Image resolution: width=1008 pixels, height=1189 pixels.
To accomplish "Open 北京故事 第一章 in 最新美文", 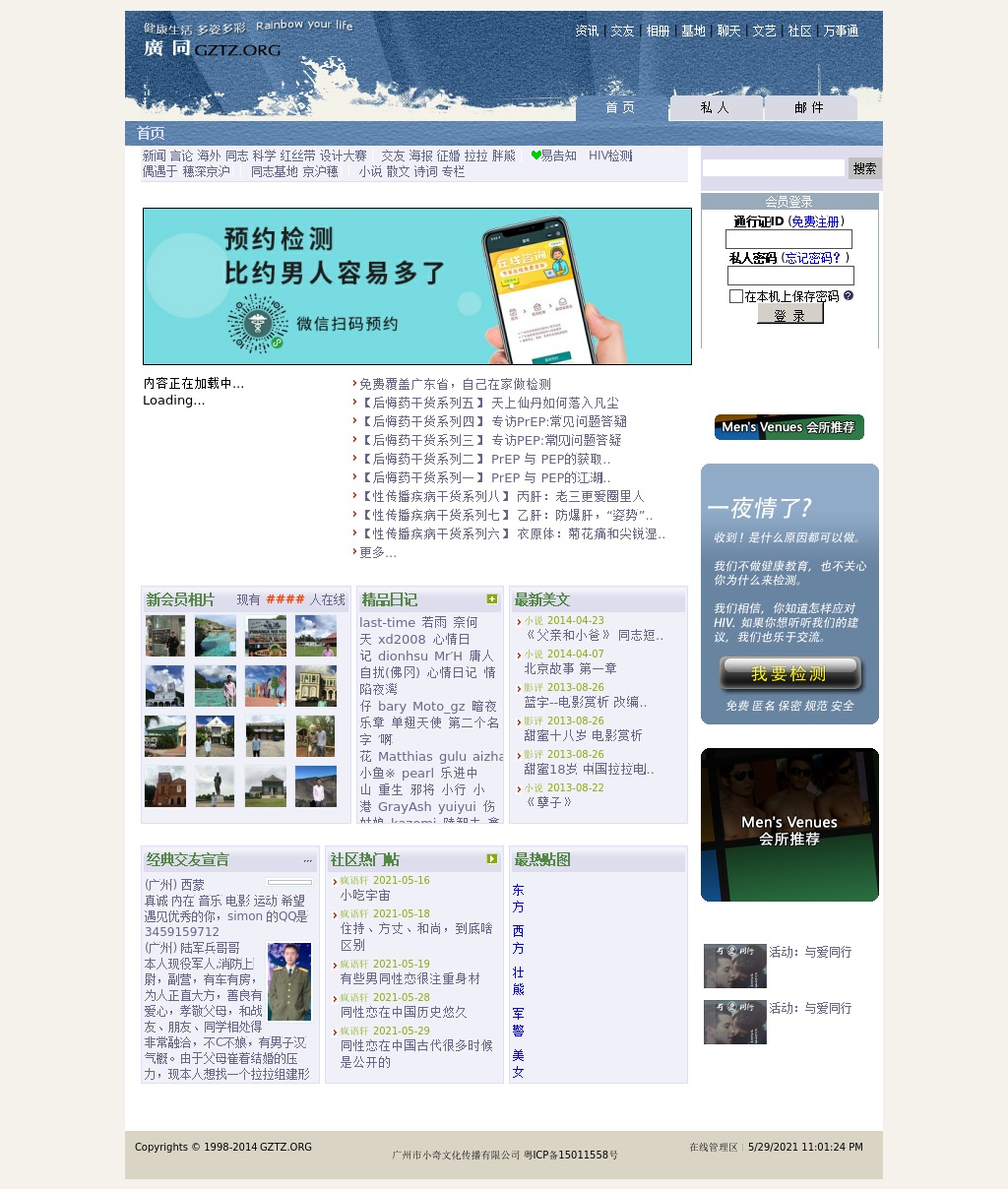I will [570, 668].
